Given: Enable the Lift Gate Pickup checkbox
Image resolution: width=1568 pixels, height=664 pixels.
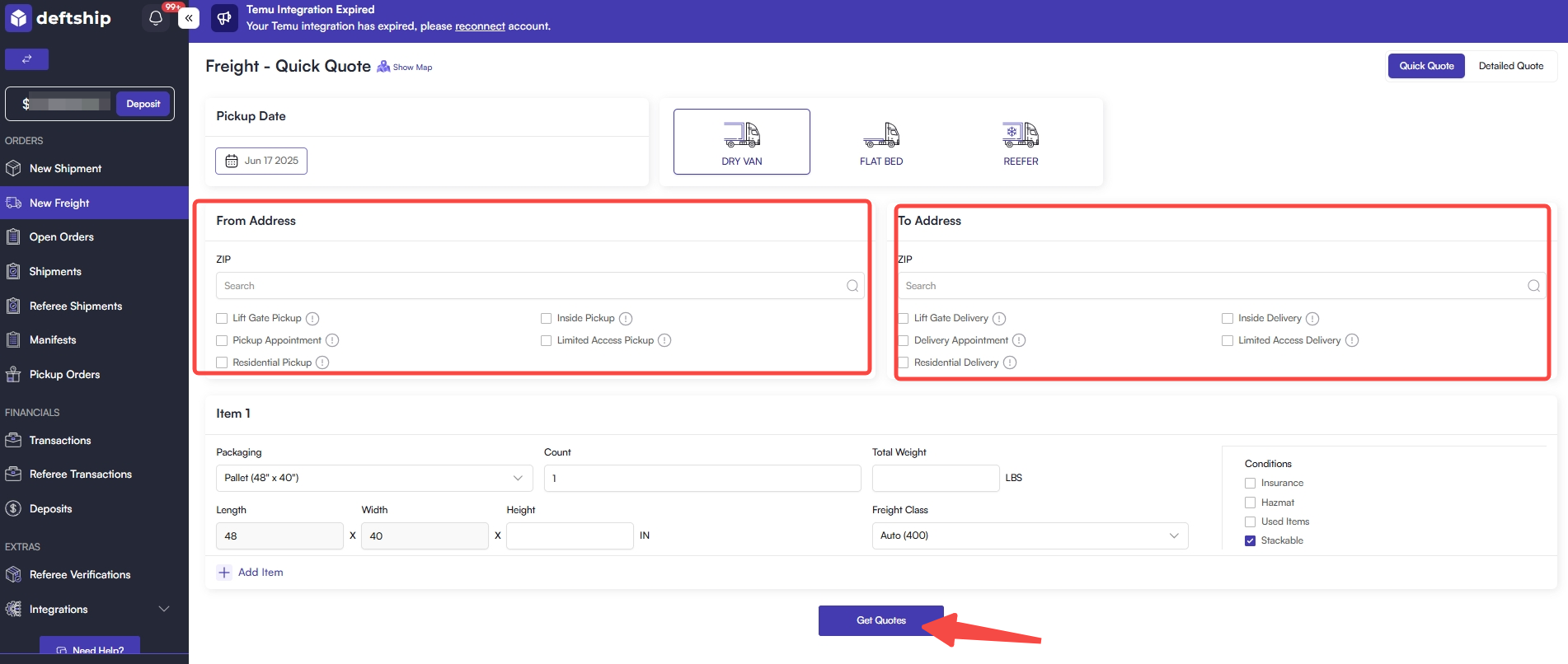Looking at the screenshot, I should [x=222, y=318].
